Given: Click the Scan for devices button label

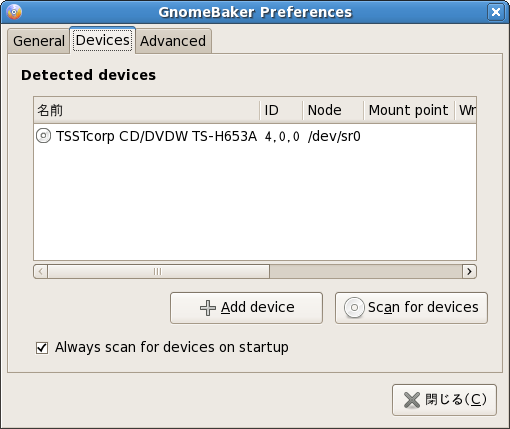Looking at the screenshot, I should point(423,307).
